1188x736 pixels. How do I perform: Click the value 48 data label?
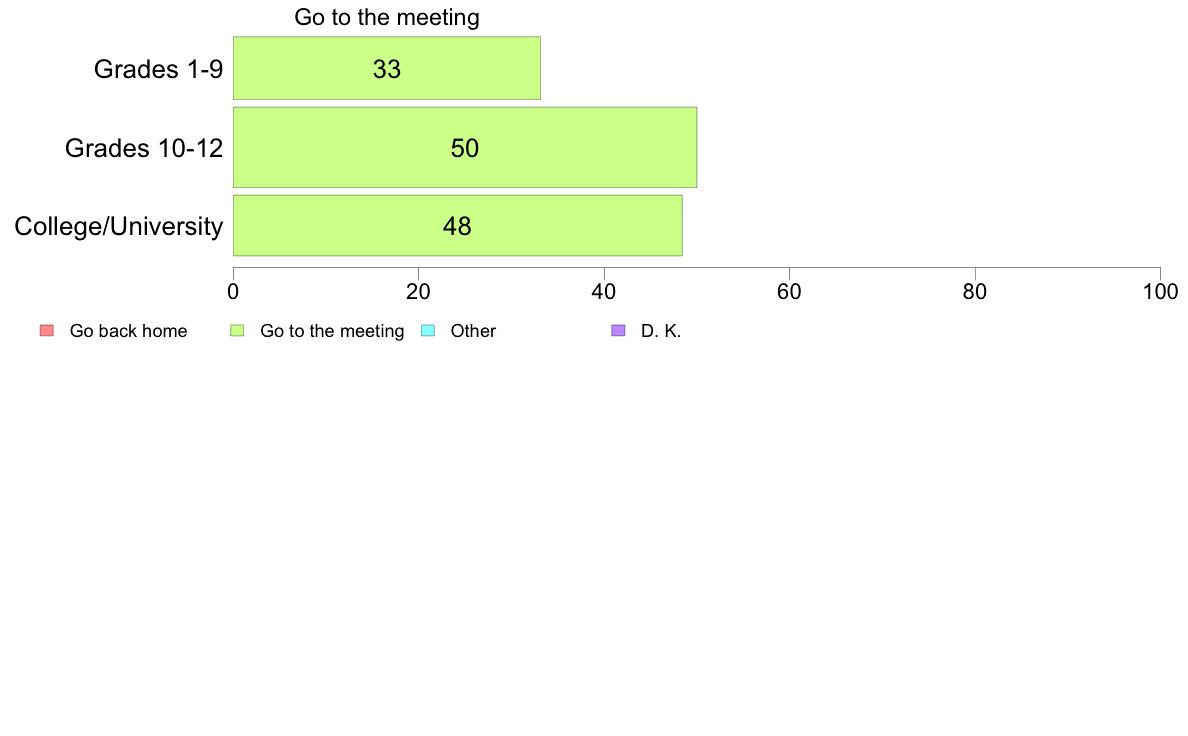click(457, 226)
